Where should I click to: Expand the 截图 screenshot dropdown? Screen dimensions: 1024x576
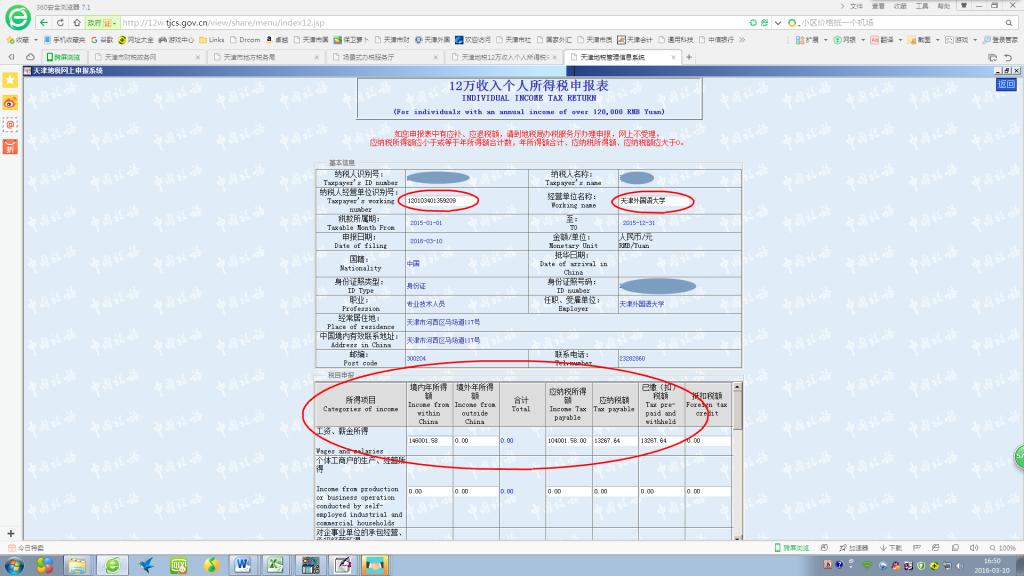tap(938, 40)
